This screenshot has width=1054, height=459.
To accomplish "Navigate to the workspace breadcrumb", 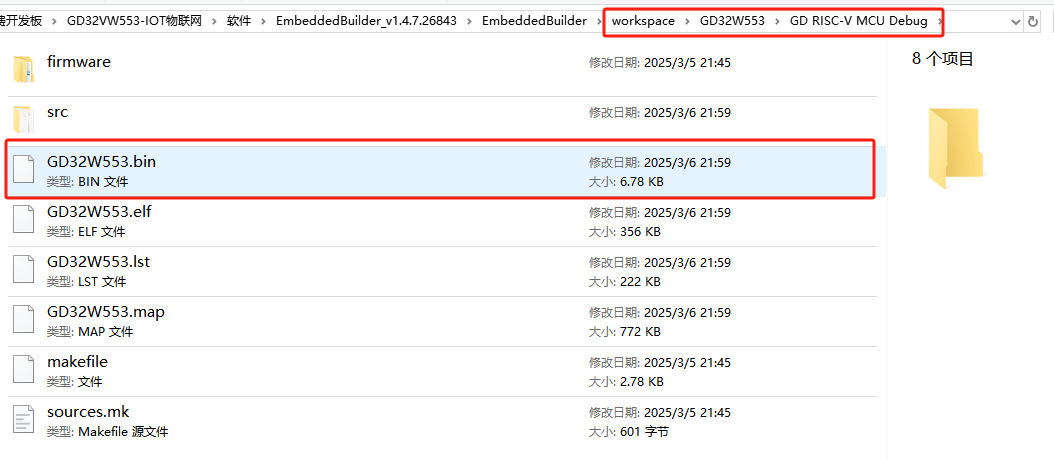I will [643, 21].
